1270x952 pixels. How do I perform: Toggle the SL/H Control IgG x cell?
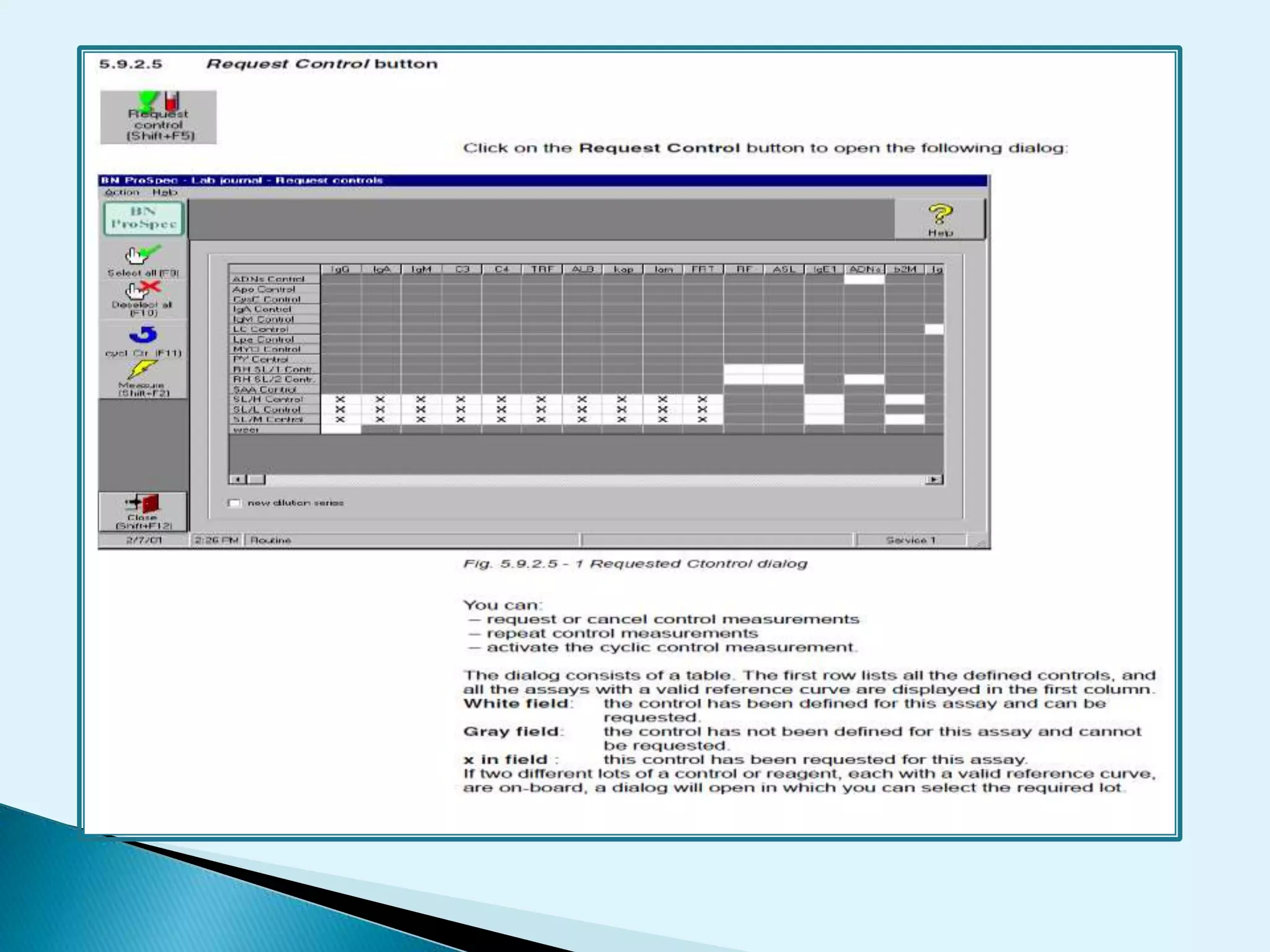click(340, 400)
